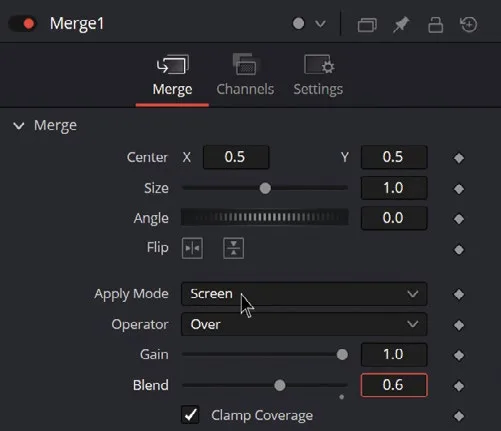Pin the Merge1 inspector panel

[400, 25]
